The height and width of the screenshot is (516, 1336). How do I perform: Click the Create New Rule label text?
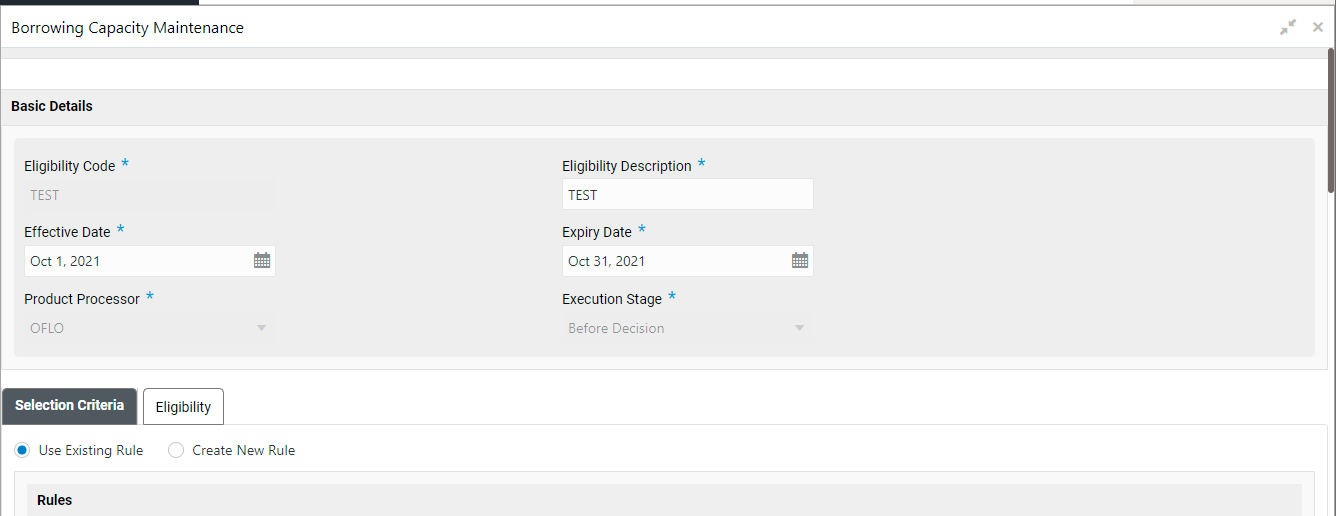(x=244, y=451)
